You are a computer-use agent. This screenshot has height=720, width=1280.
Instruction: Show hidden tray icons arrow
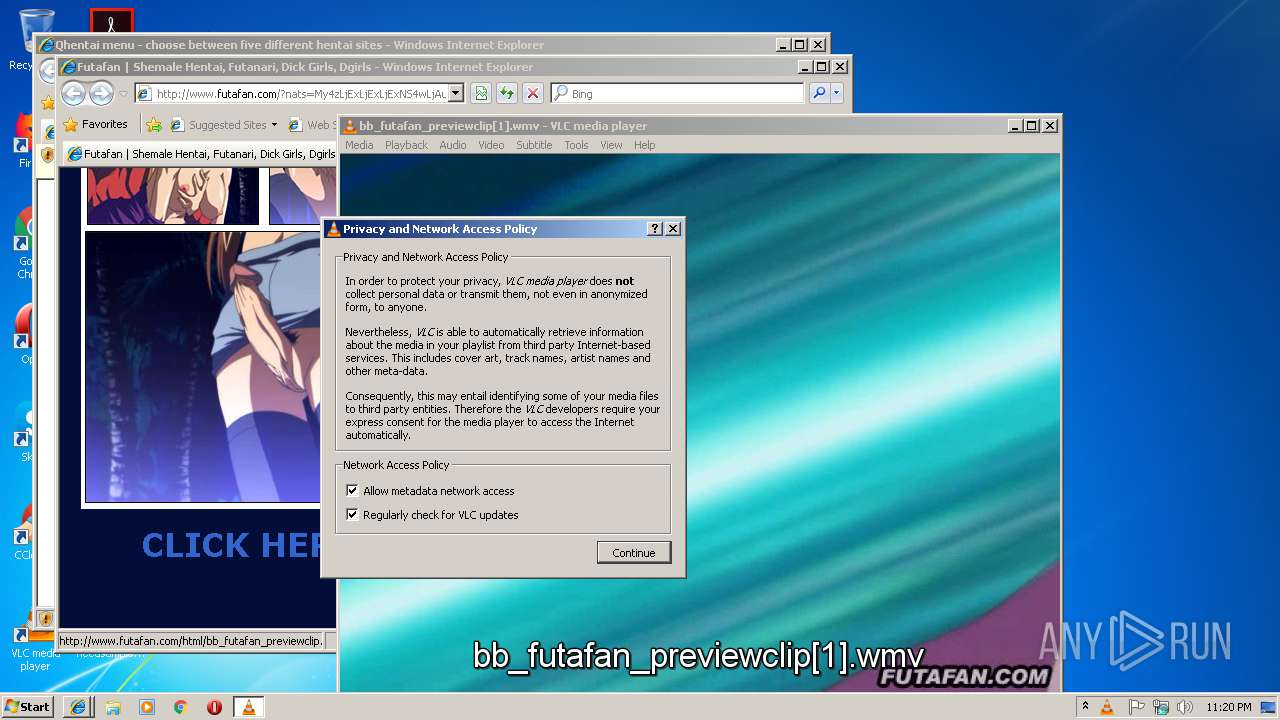point(1085,707)
